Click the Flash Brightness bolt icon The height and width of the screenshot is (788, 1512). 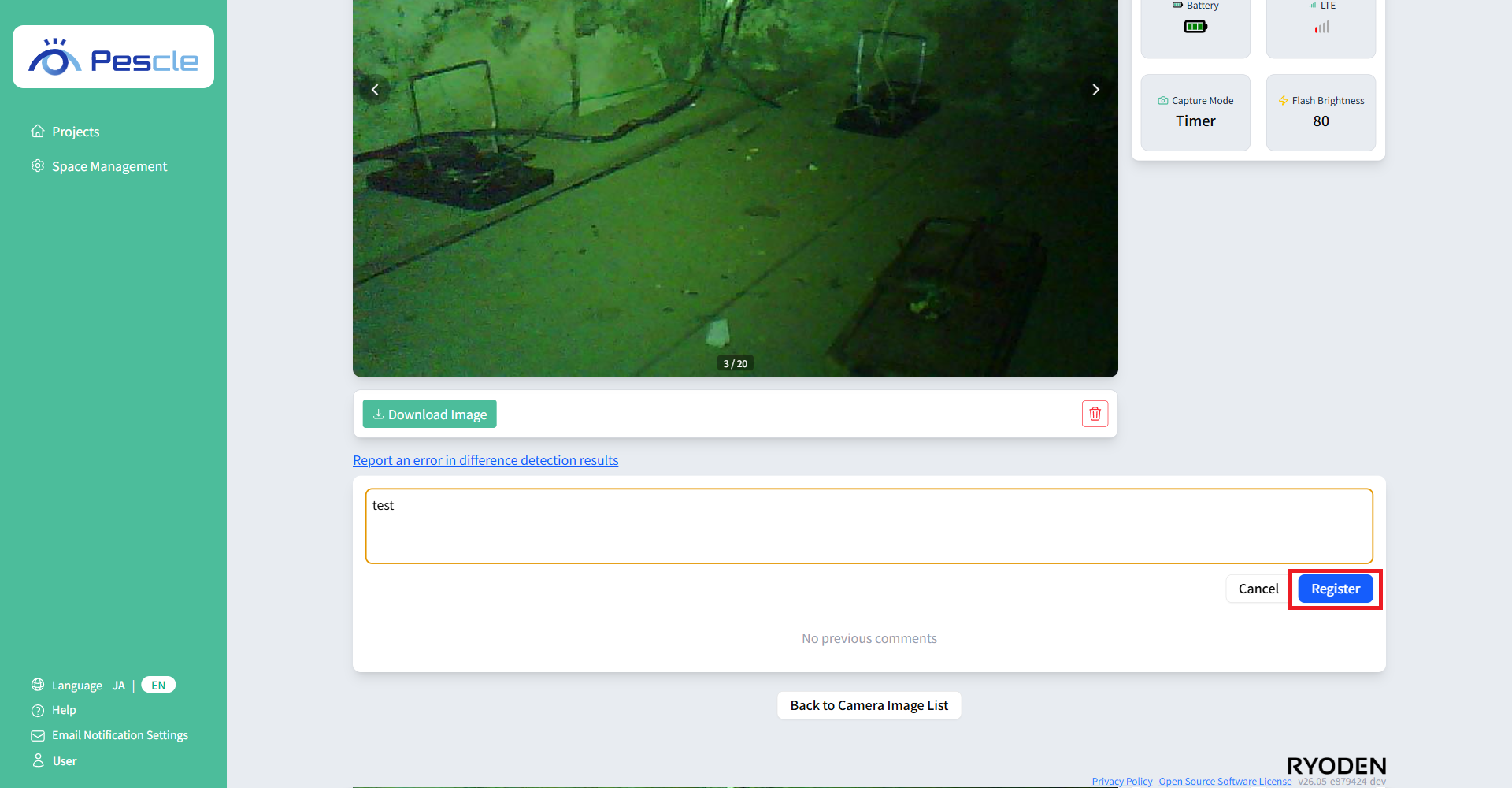[x=1283, y=101]
